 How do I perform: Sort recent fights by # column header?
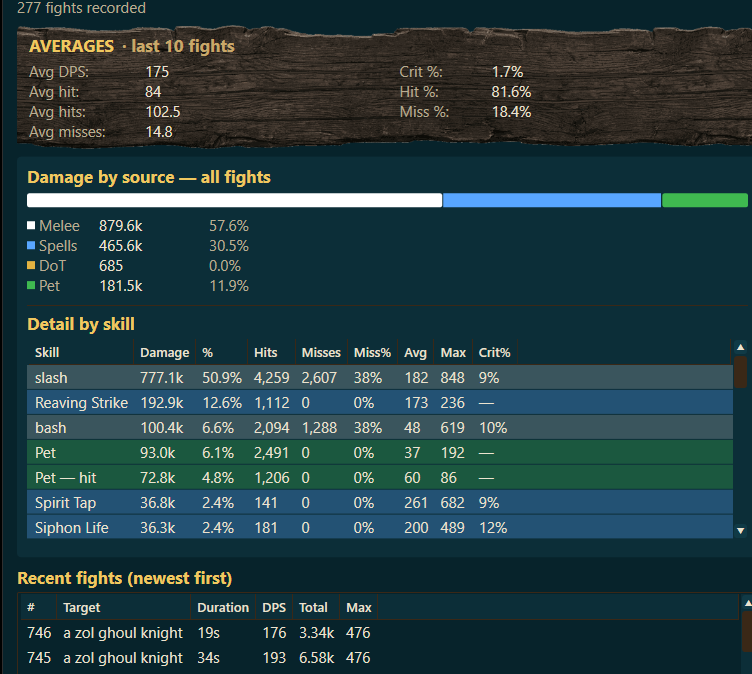tap(38, 607)
